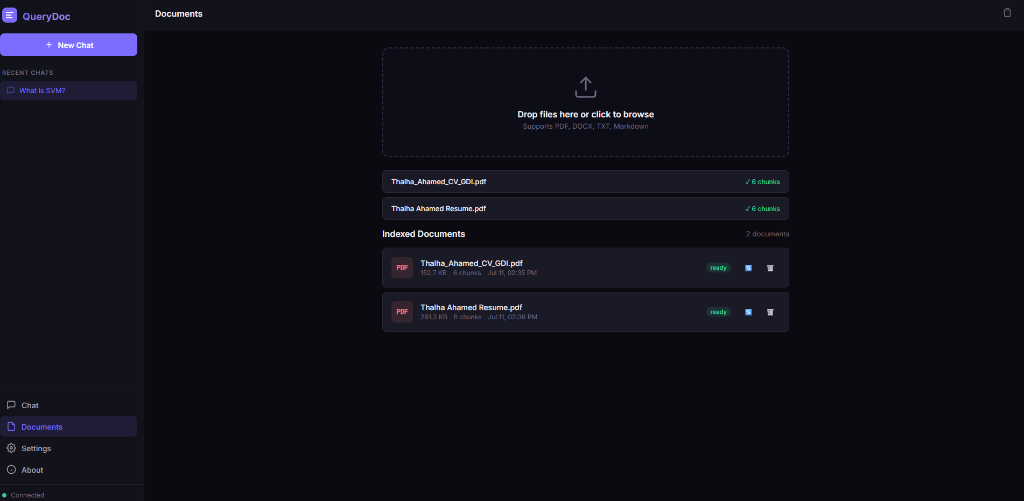Delete Thalha_Ahamed_CV_GDI.pdf using its trash icon
Viewport: 1024px width, 501px height.
770,268
